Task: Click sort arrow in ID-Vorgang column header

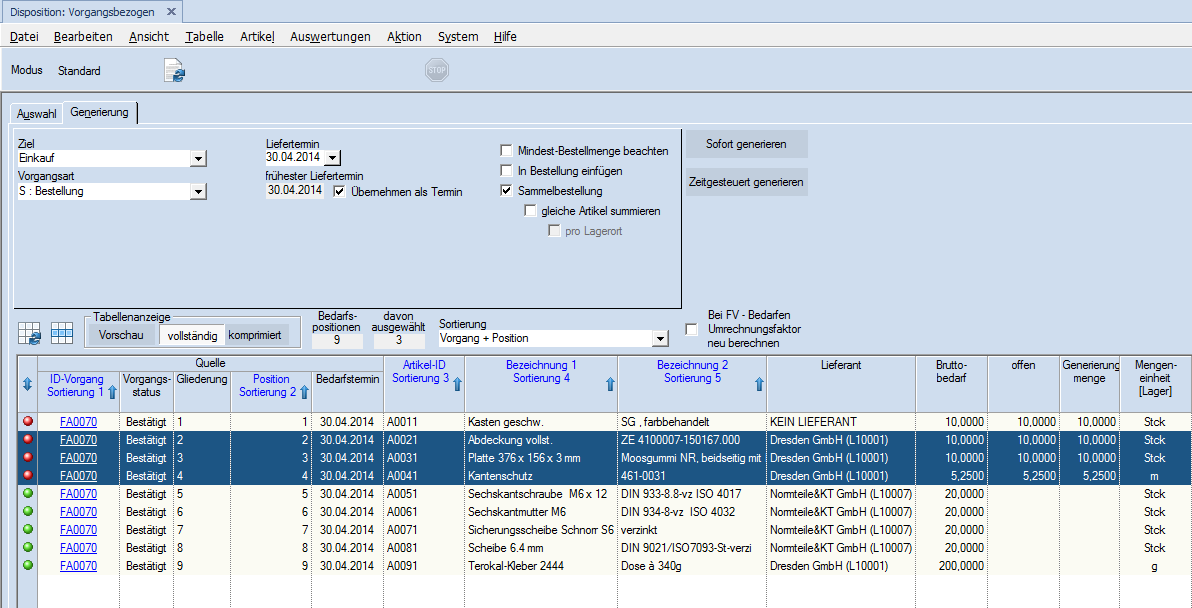Action: tap(112, 393)
